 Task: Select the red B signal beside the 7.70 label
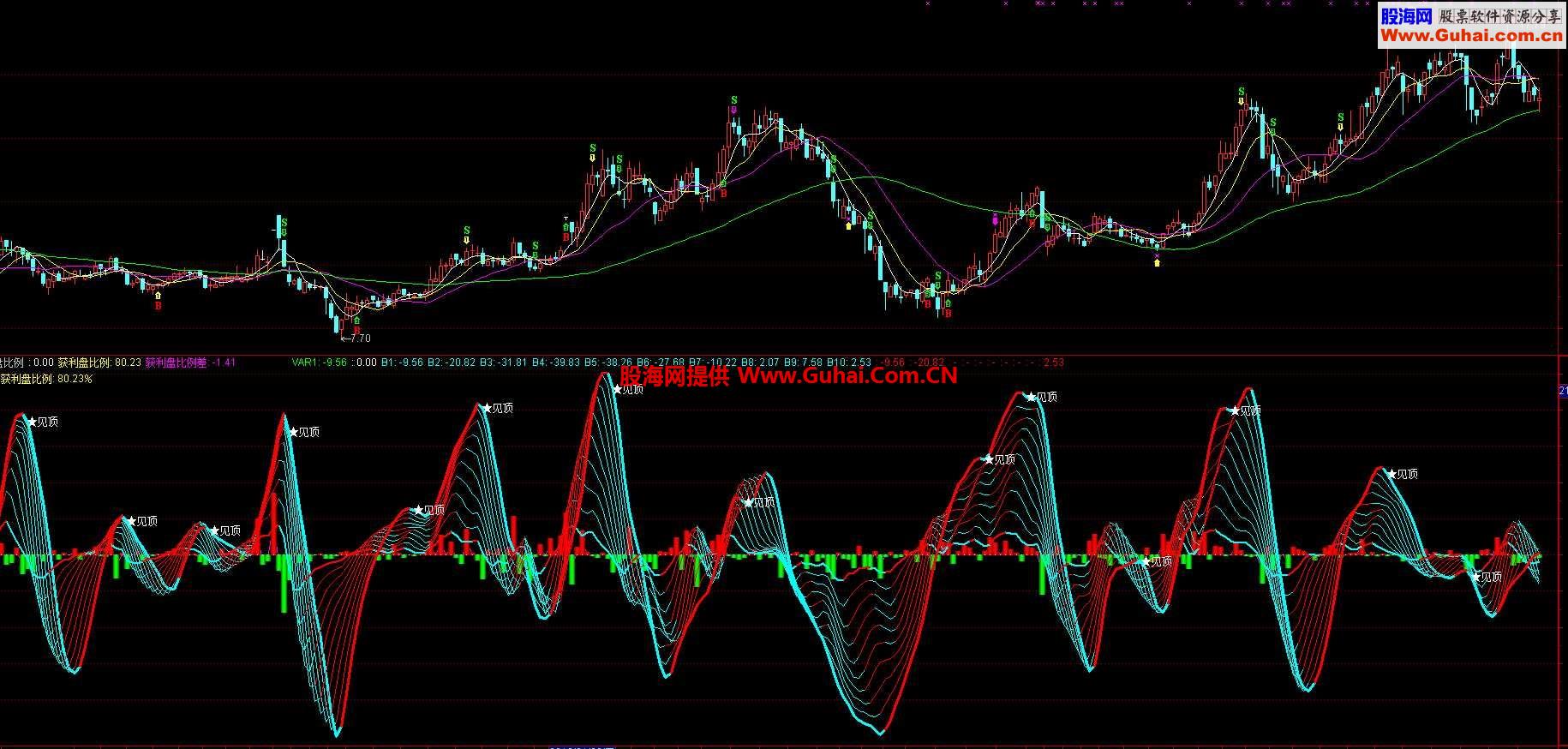pos(357,330)
